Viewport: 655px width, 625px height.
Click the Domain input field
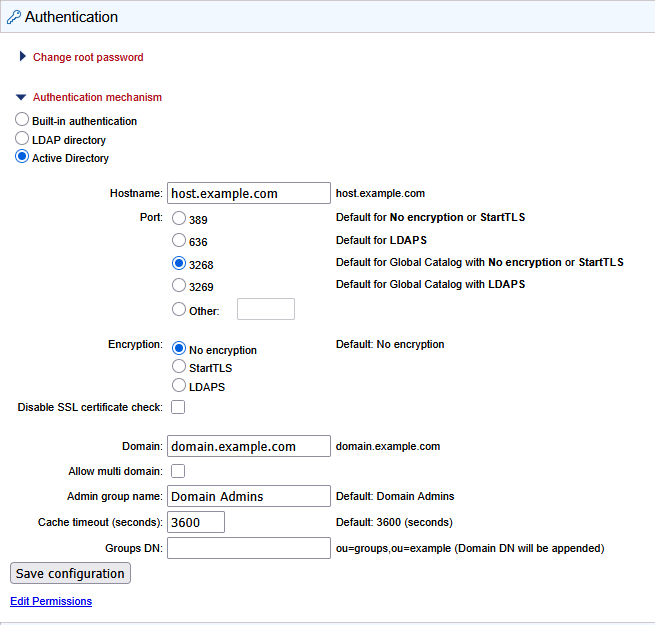(x=249, y=446)
